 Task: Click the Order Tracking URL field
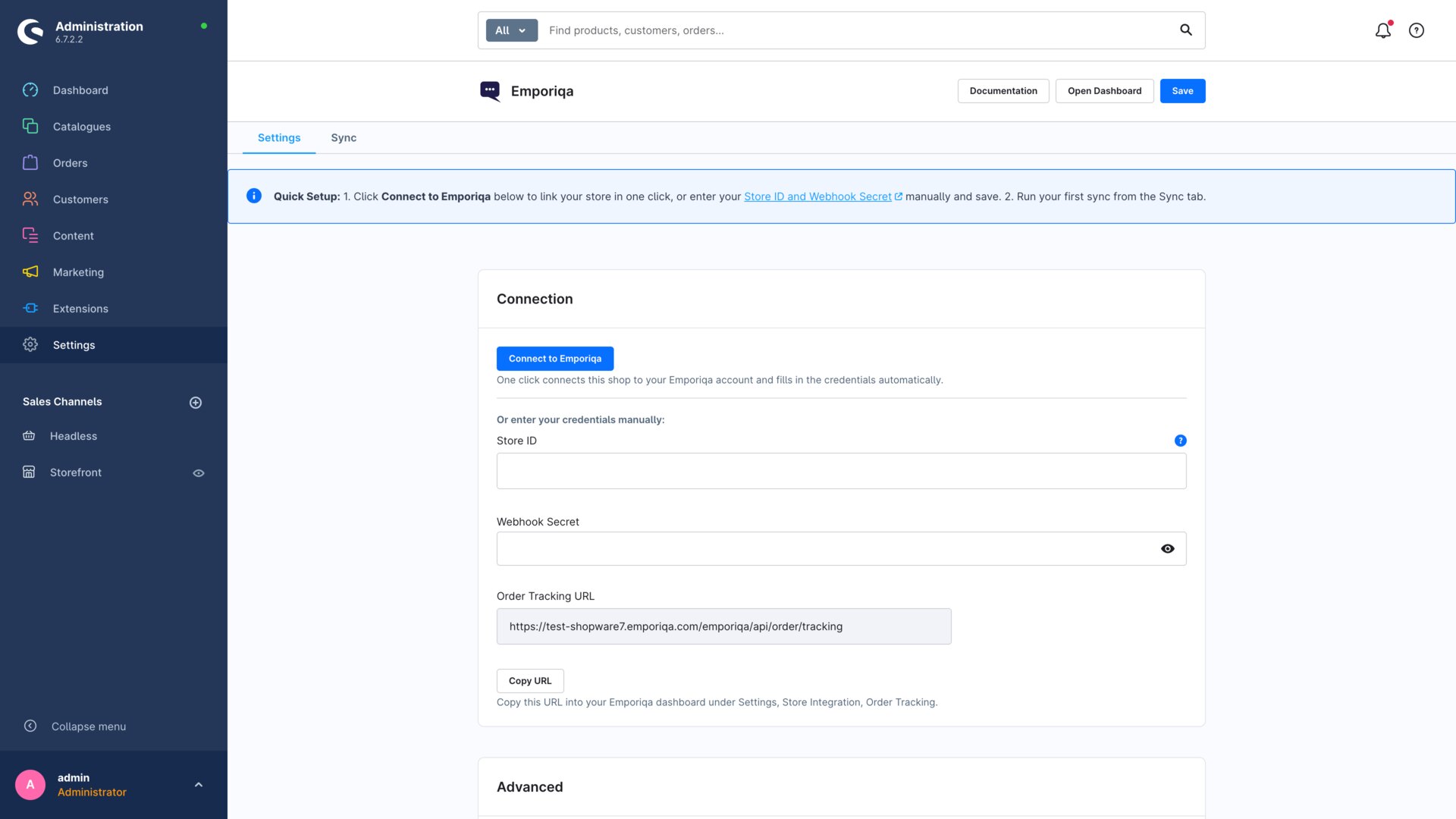[x=724, y=626]
